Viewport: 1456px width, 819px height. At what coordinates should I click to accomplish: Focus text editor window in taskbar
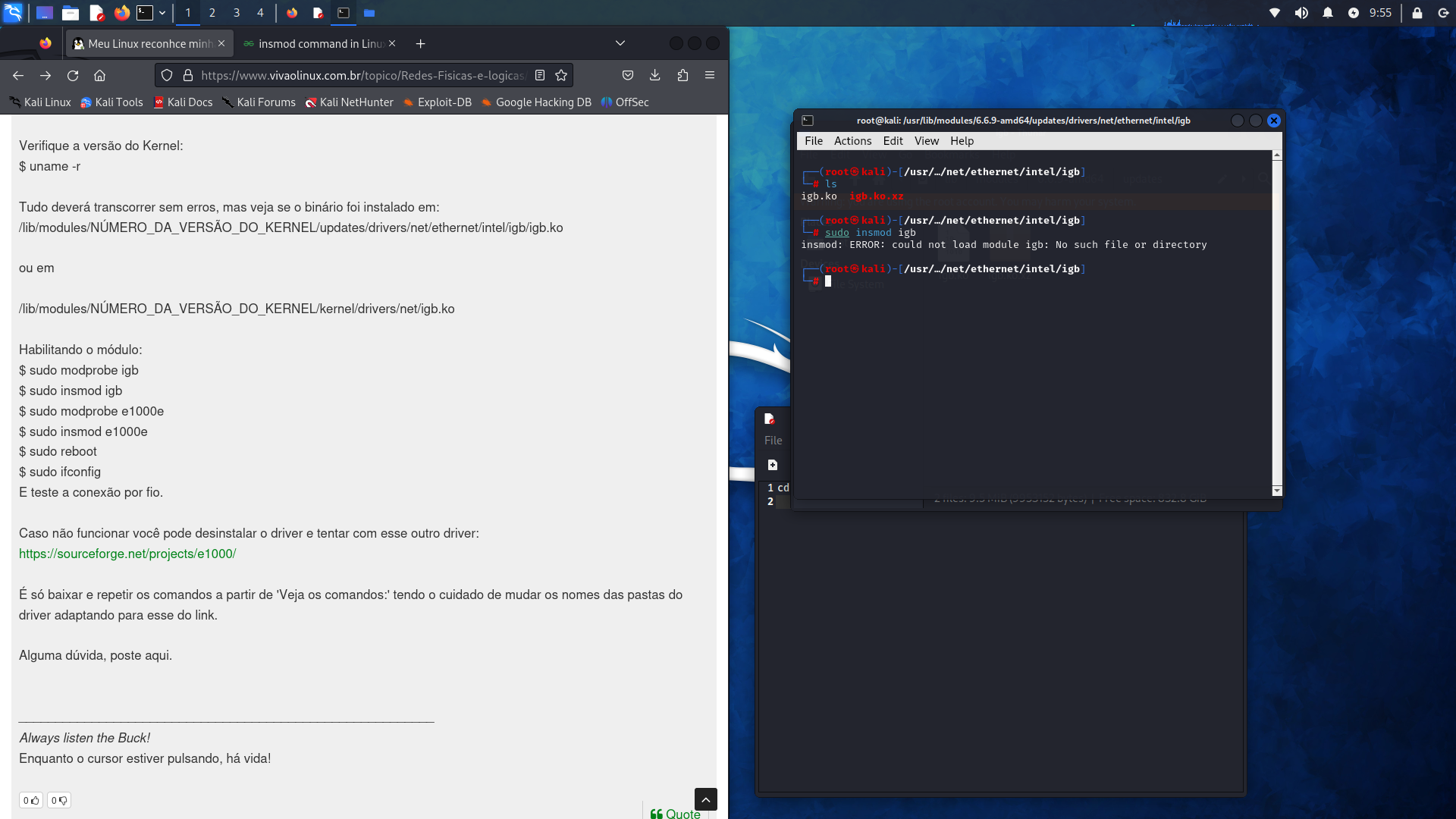tap(318, 13)
